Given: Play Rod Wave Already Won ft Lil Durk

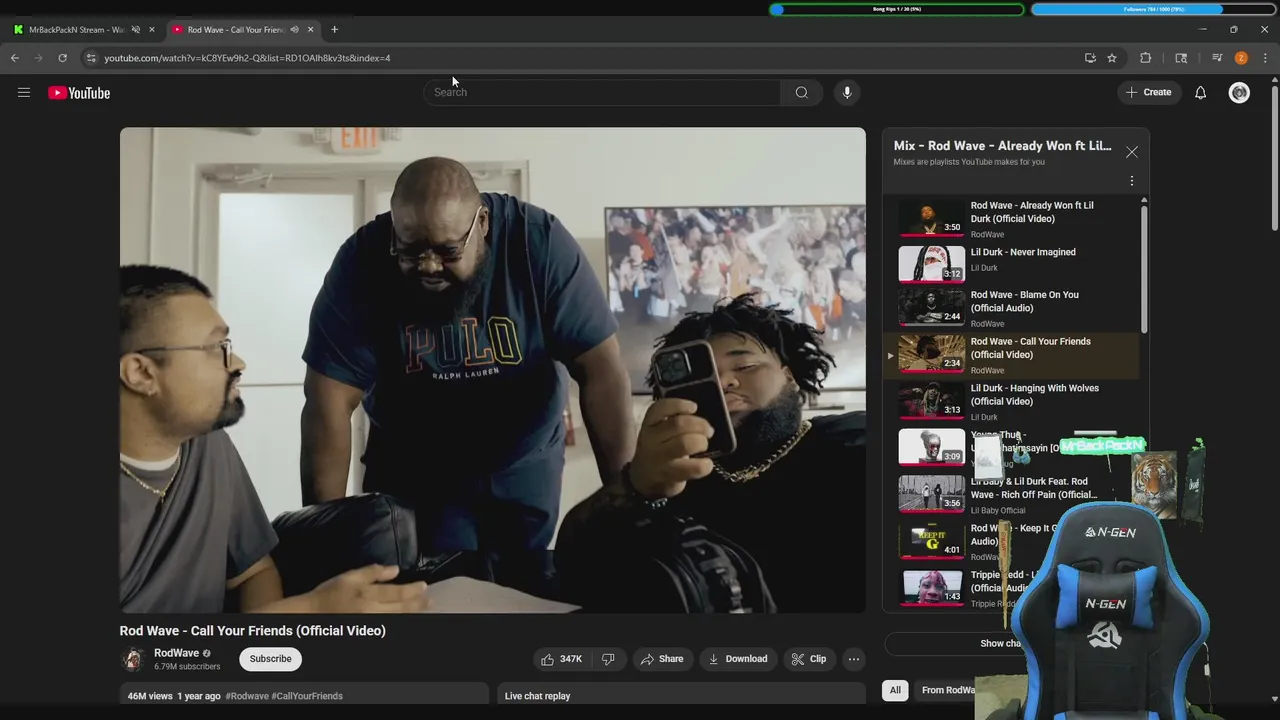Looking at the screenshot, I should 1011,218.
